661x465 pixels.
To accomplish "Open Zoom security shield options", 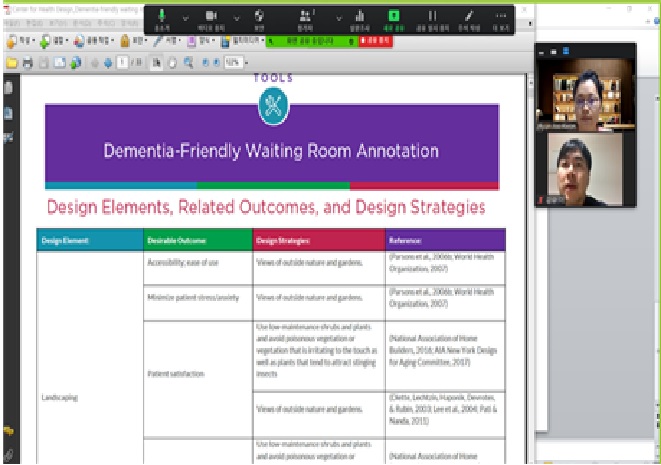I will point(259,18).
